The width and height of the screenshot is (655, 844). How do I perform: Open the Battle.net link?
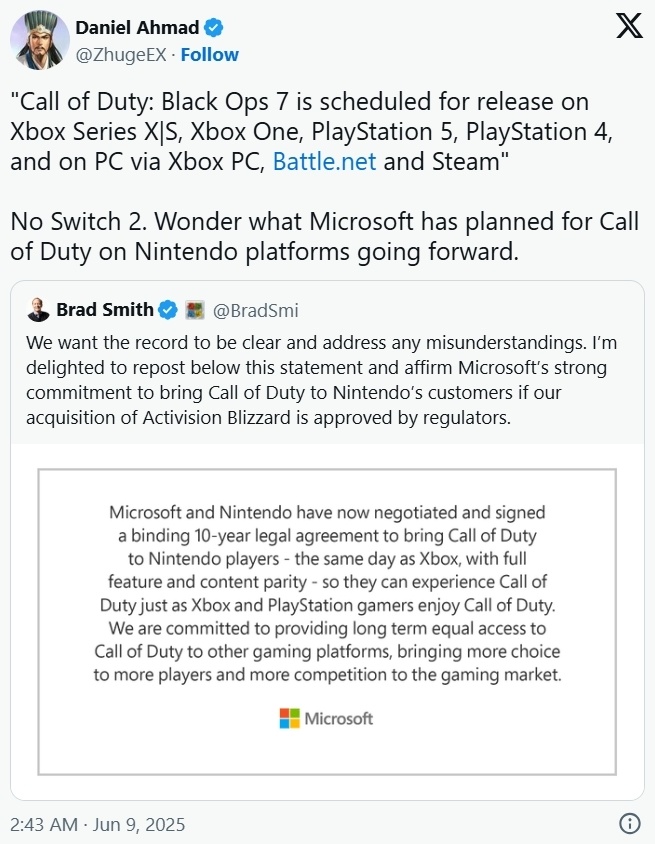click(325, 161)
